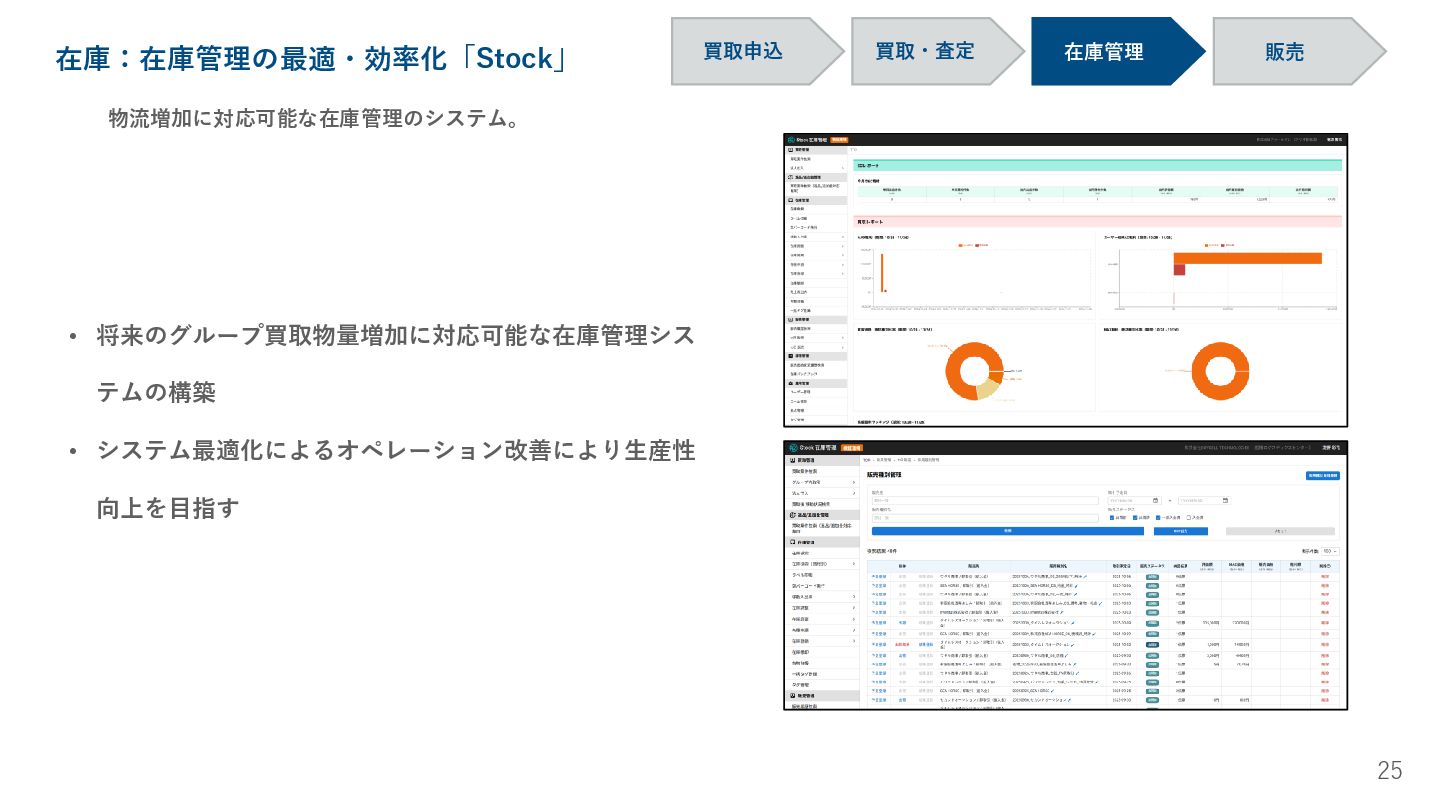Click the orange legend swatch of the left bar chart

(960, 245)
